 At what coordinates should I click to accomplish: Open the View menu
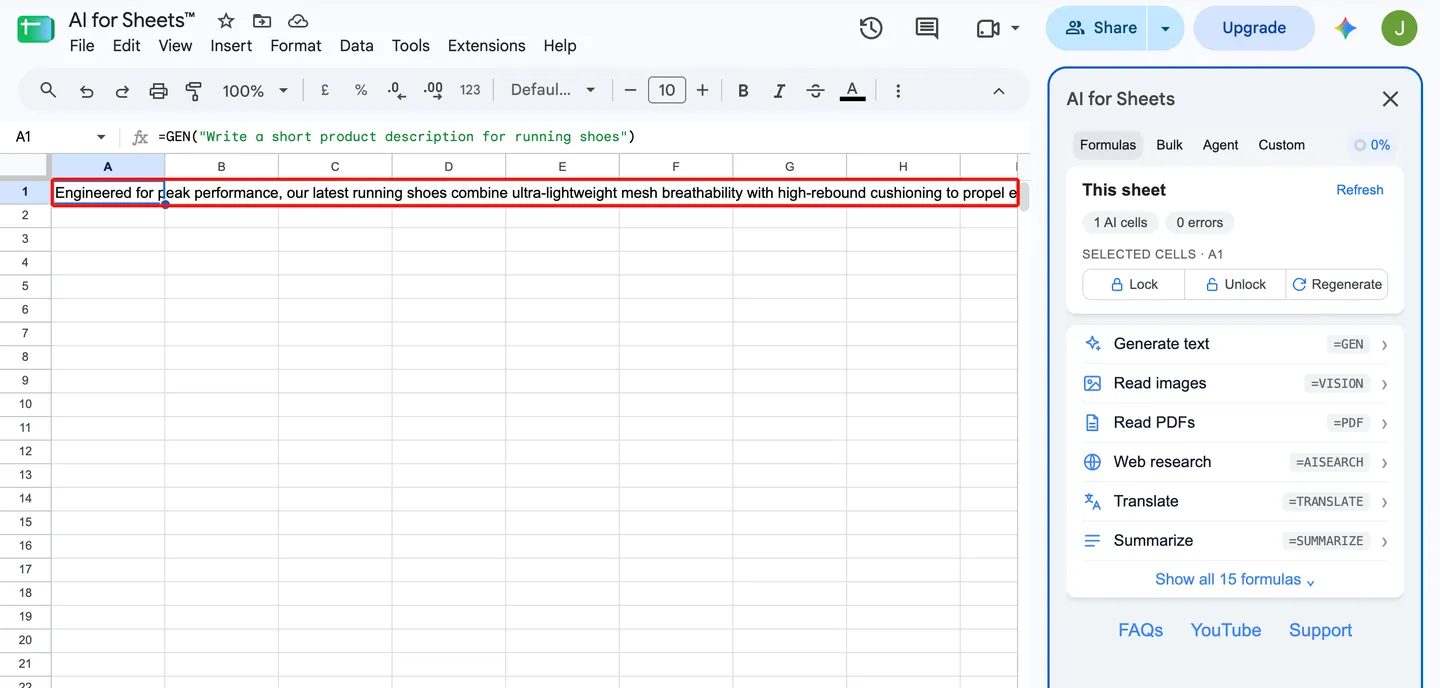click(x=175, y=46)
